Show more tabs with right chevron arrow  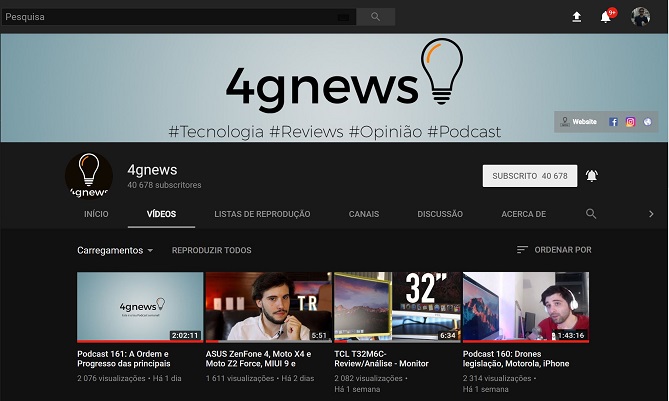point(651,214)
